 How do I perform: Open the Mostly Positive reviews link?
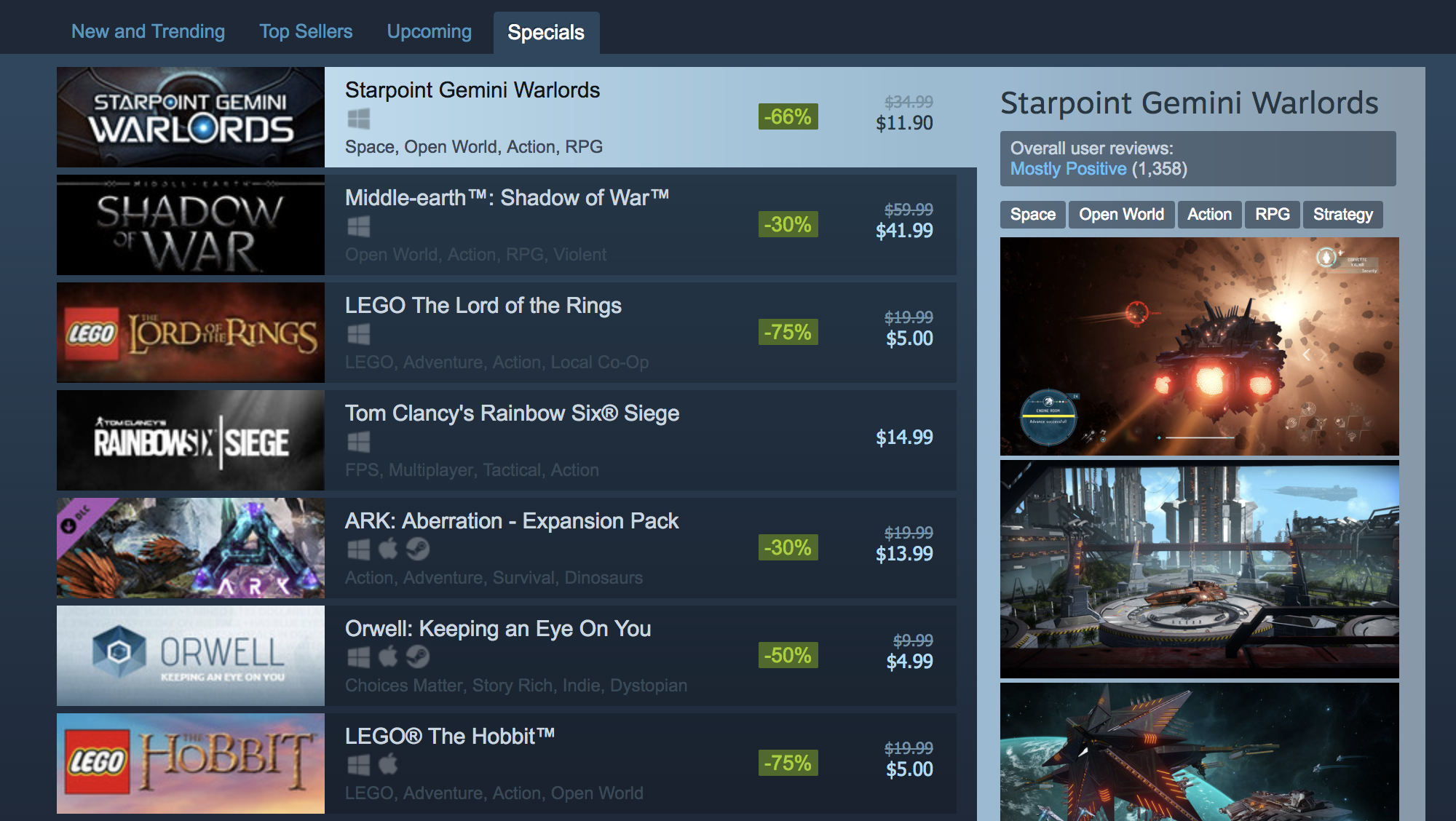pyautogui.click(x=1068, y=169)
